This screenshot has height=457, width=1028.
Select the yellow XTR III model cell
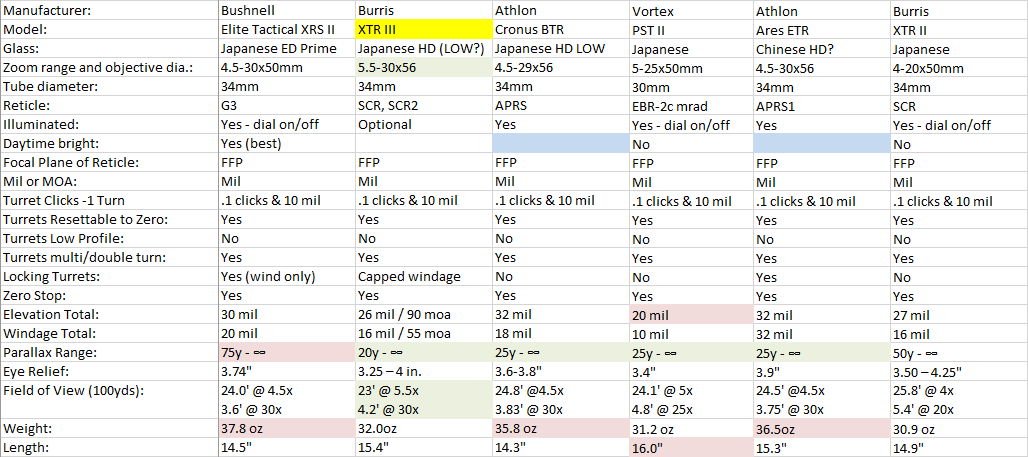424,29
